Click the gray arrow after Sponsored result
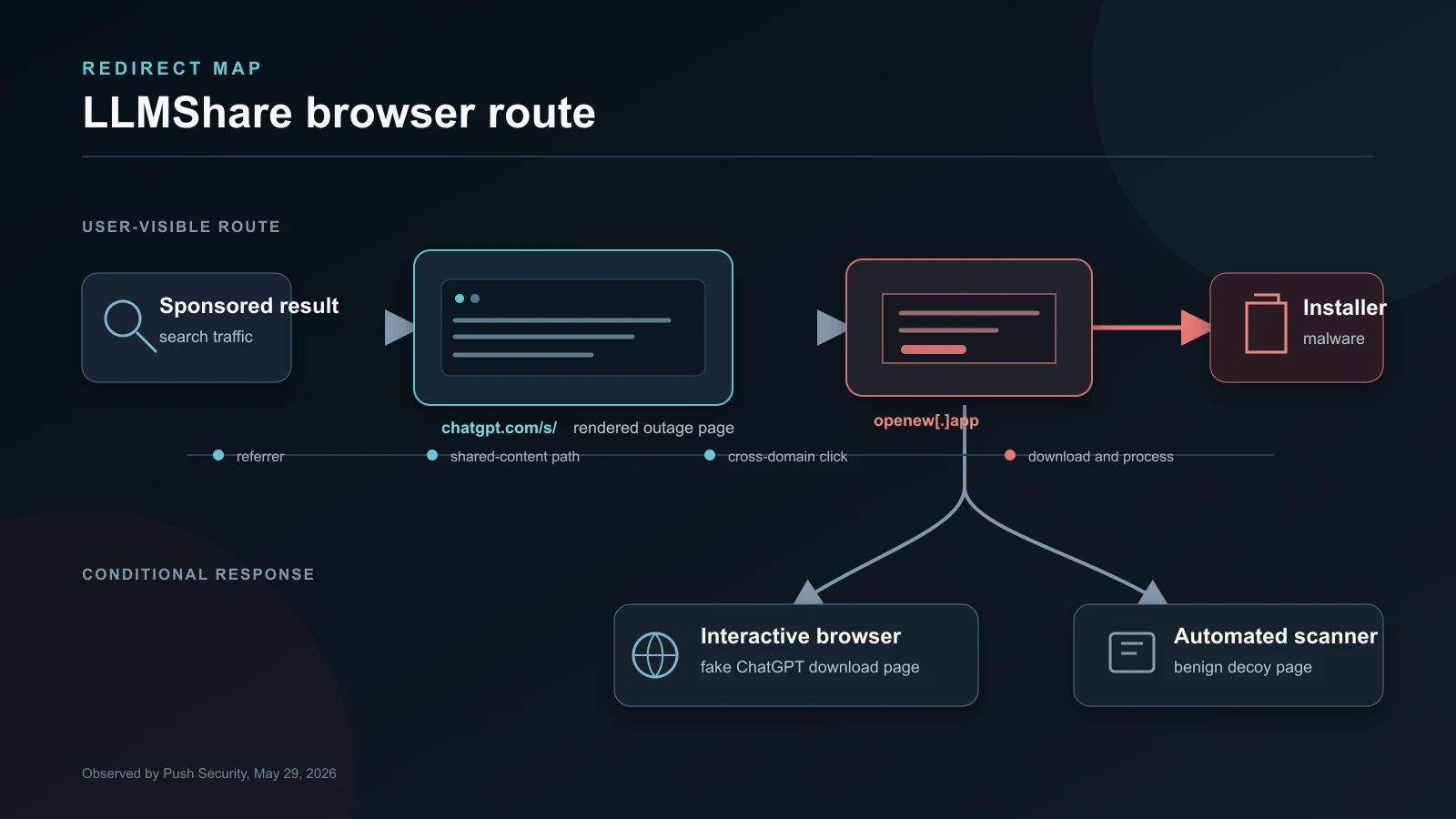Screen dimensions: 1456x819 399,328
